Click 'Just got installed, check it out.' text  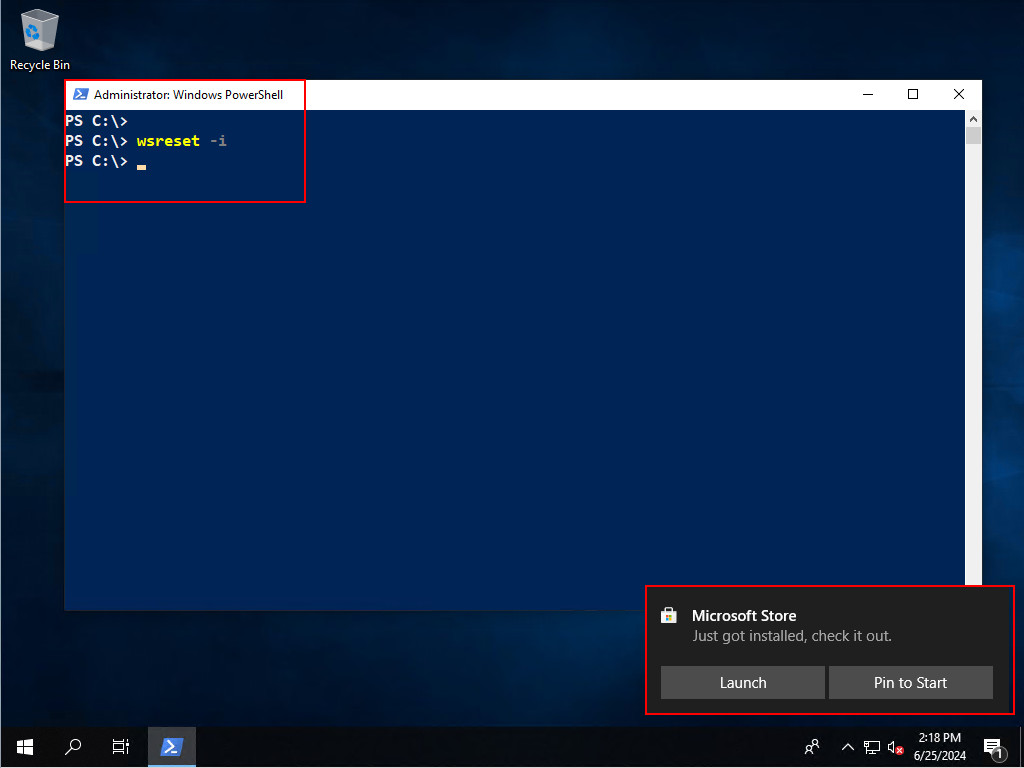(792, 636)
